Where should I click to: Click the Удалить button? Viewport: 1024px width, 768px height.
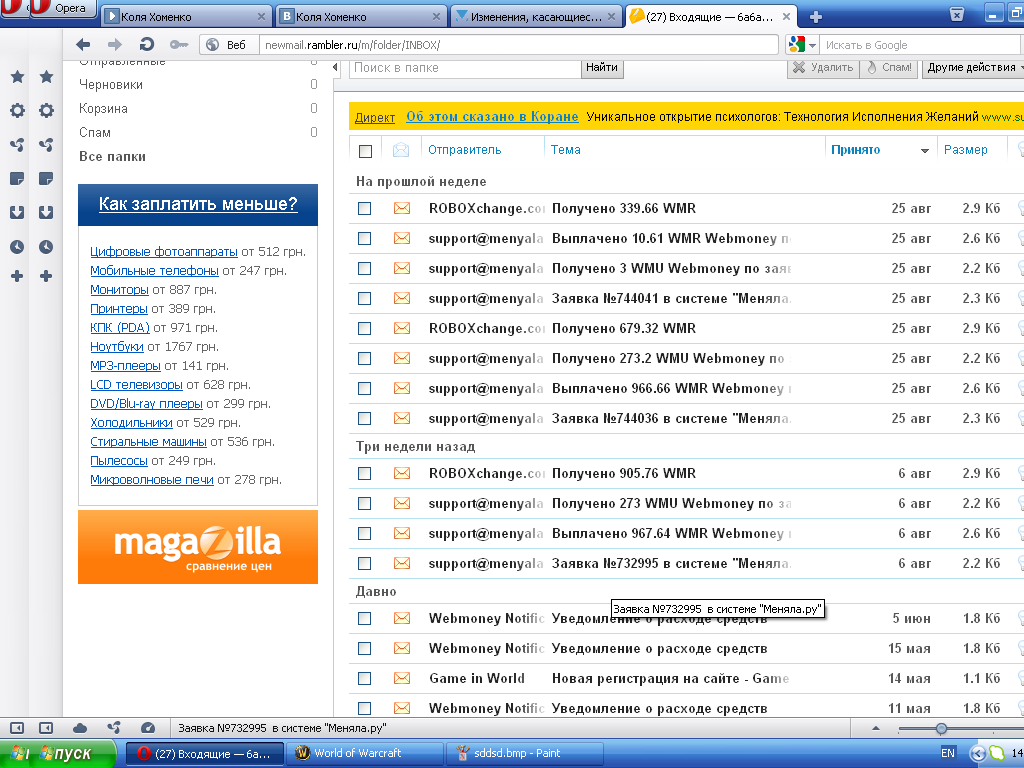click(823, 68)
